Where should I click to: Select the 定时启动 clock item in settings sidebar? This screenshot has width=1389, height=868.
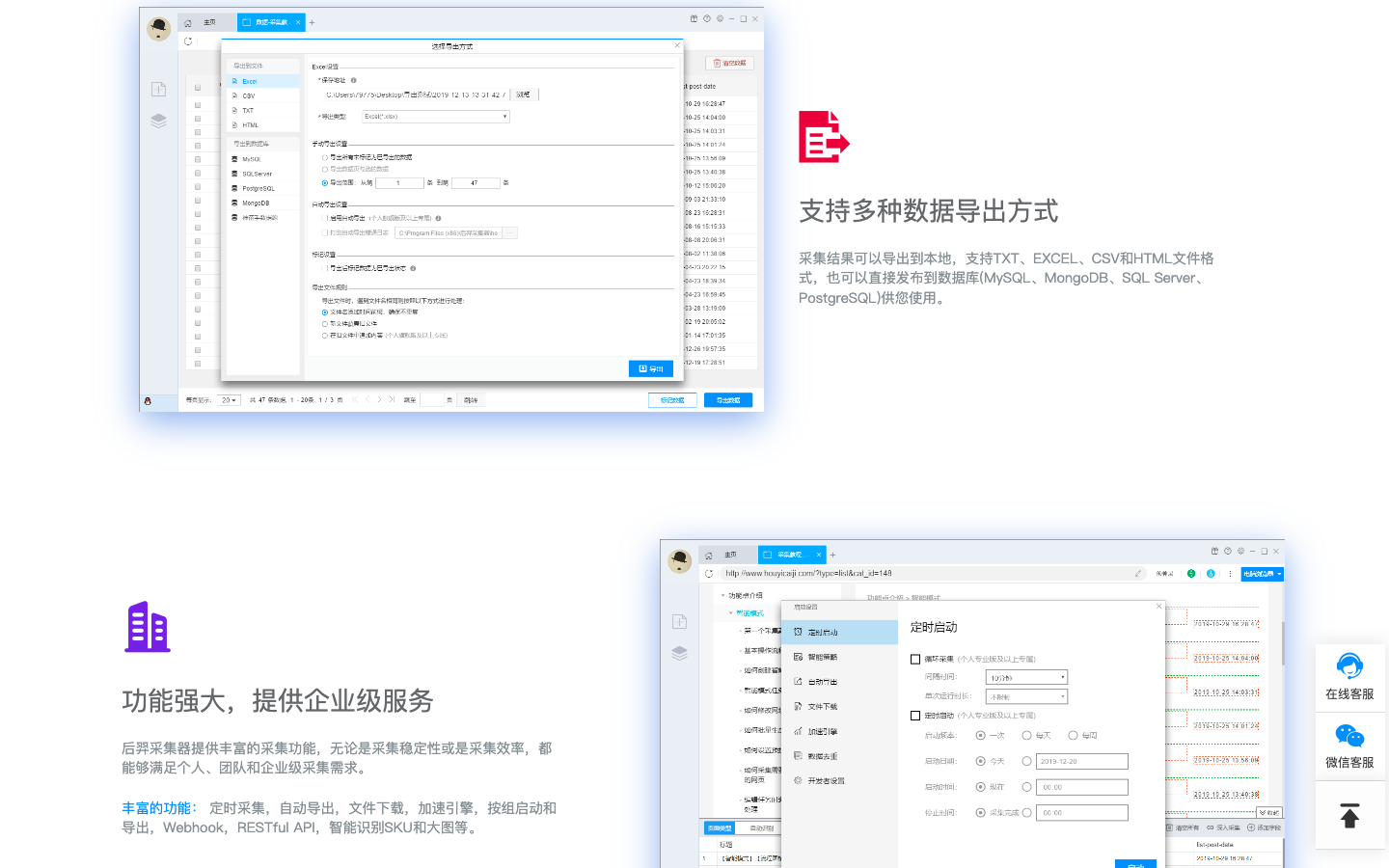pos(822,633)
